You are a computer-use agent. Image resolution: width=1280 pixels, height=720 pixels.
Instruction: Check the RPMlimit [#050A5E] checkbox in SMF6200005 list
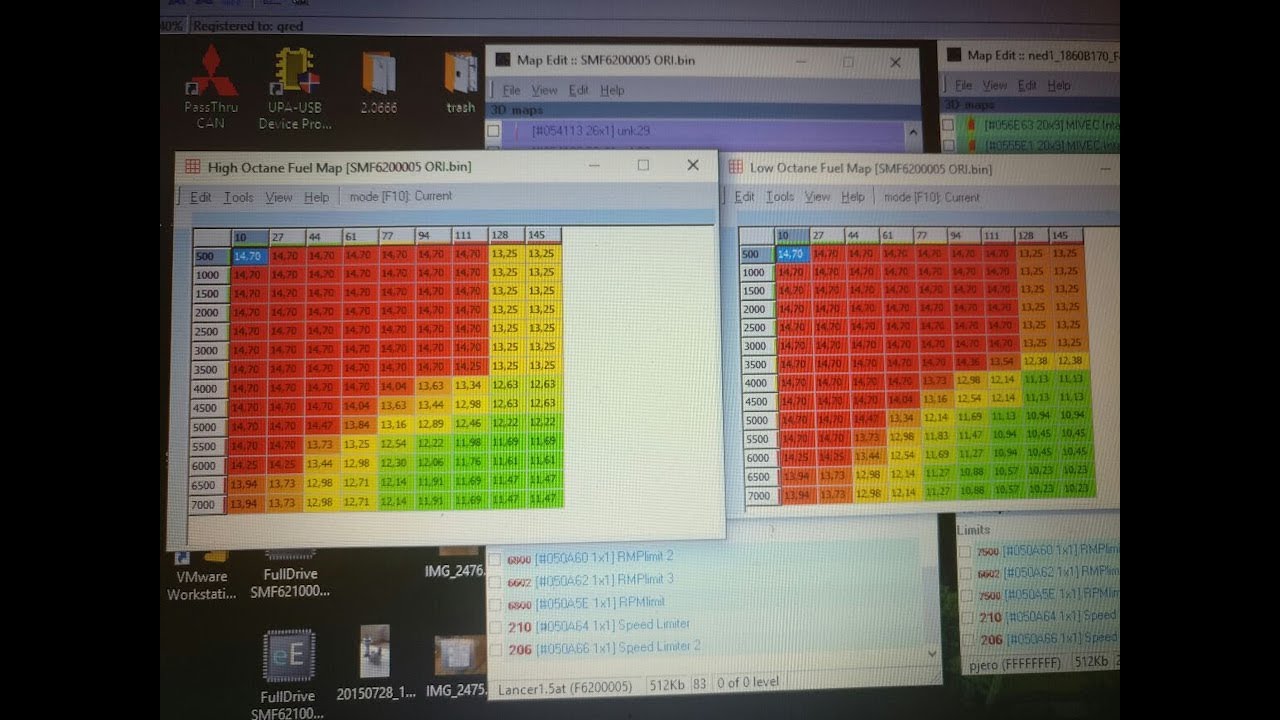494,604
